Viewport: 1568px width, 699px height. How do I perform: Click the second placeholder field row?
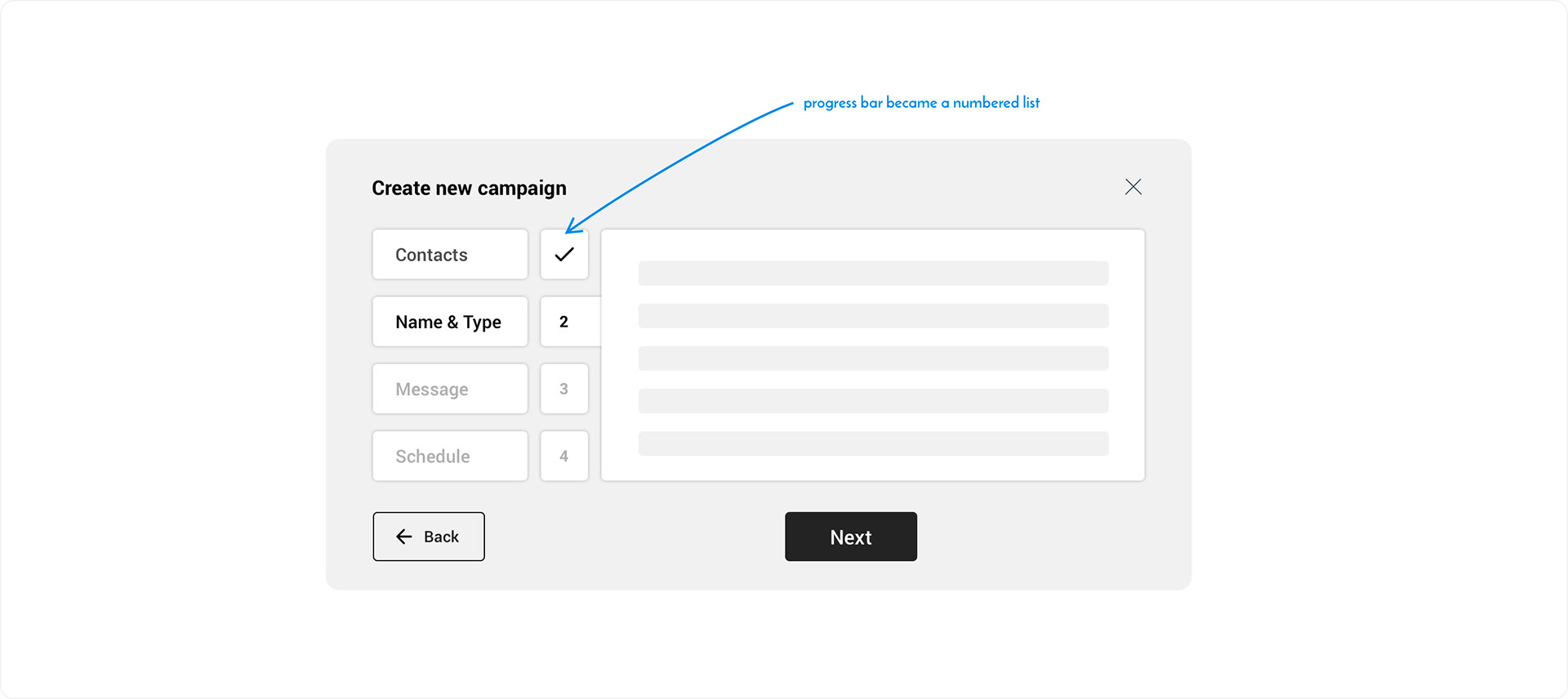(x=873, y=315)
